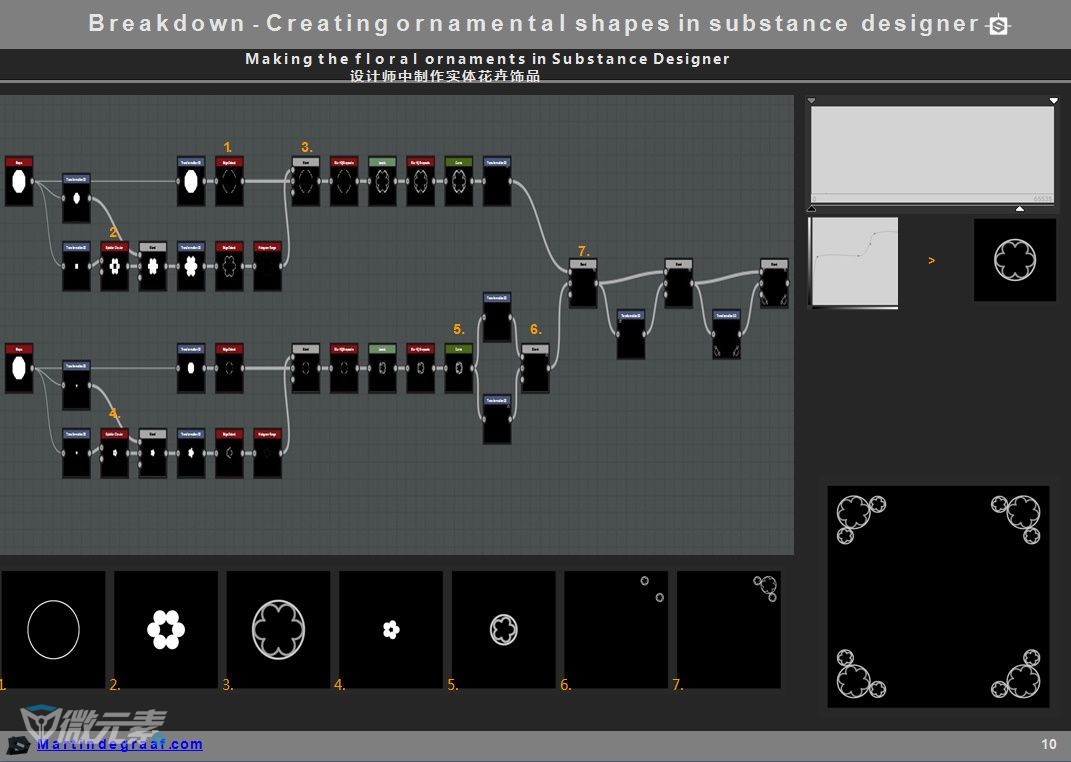Select the Shape node starting the lower chain
The image size is (1071, 762).
(19, 368)
